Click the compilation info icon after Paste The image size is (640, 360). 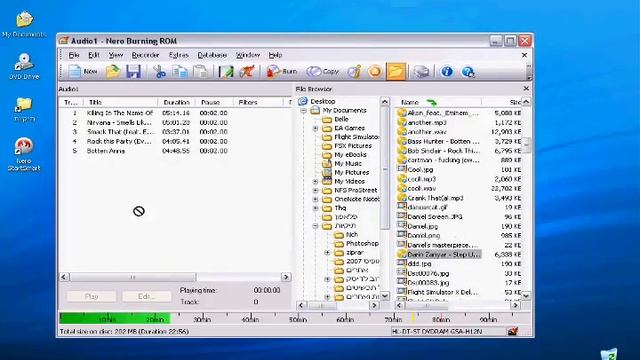click(226, 71)
